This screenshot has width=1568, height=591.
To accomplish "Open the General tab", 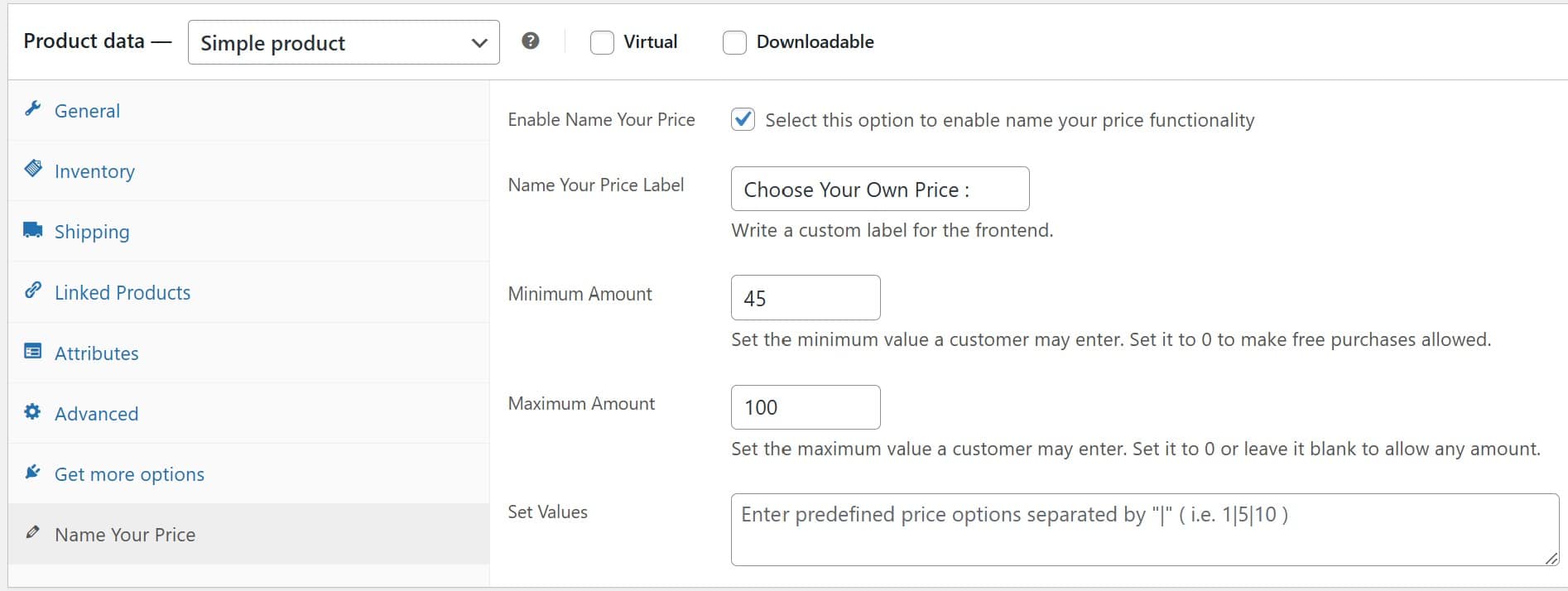I will point(248,110).
